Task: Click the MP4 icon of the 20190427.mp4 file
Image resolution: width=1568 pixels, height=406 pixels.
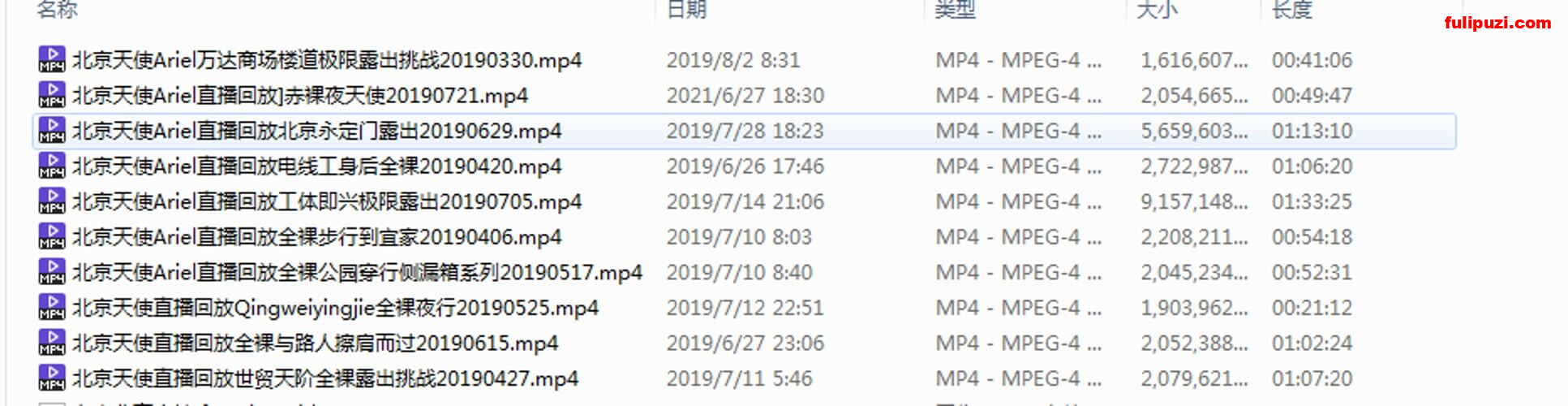Action: point(52,378)
